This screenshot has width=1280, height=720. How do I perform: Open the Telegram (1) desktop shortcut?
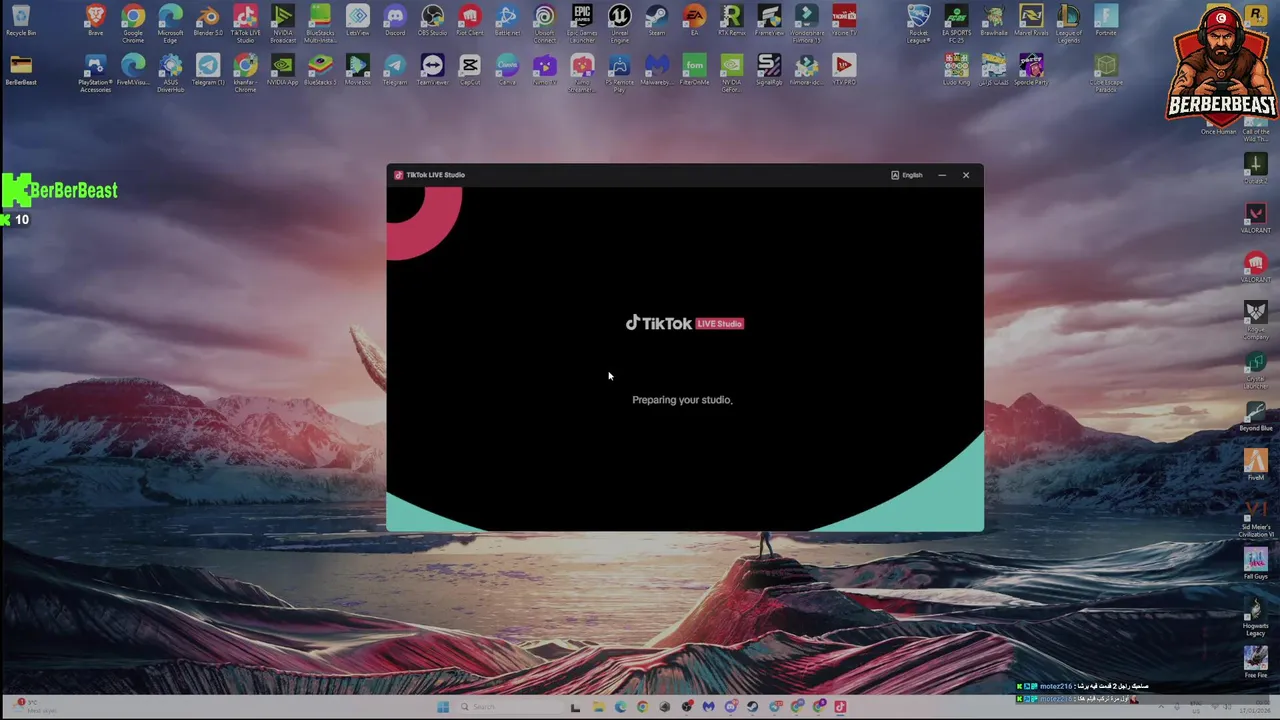coord(208,70)
